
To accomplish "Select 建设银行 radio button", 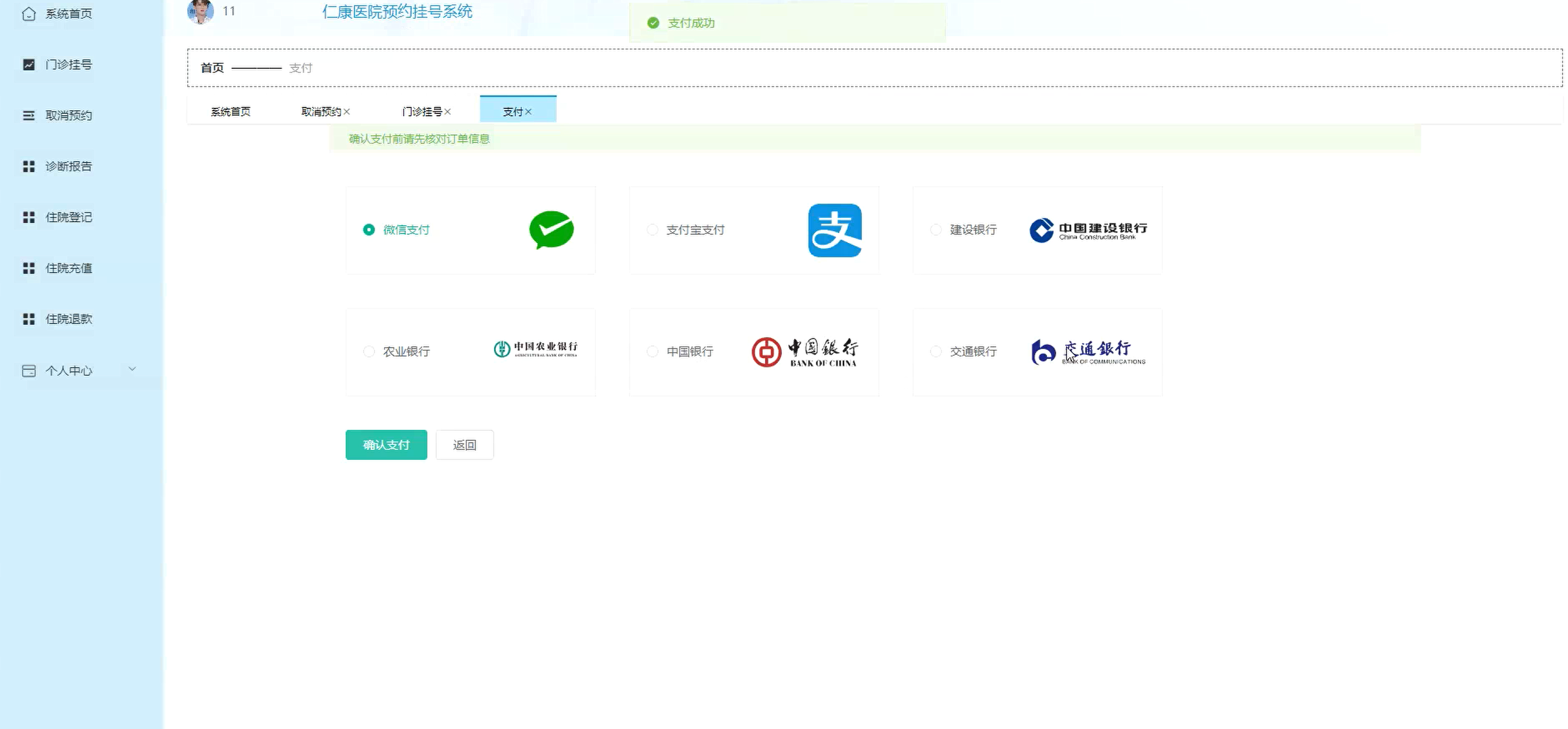I will 936,230.
